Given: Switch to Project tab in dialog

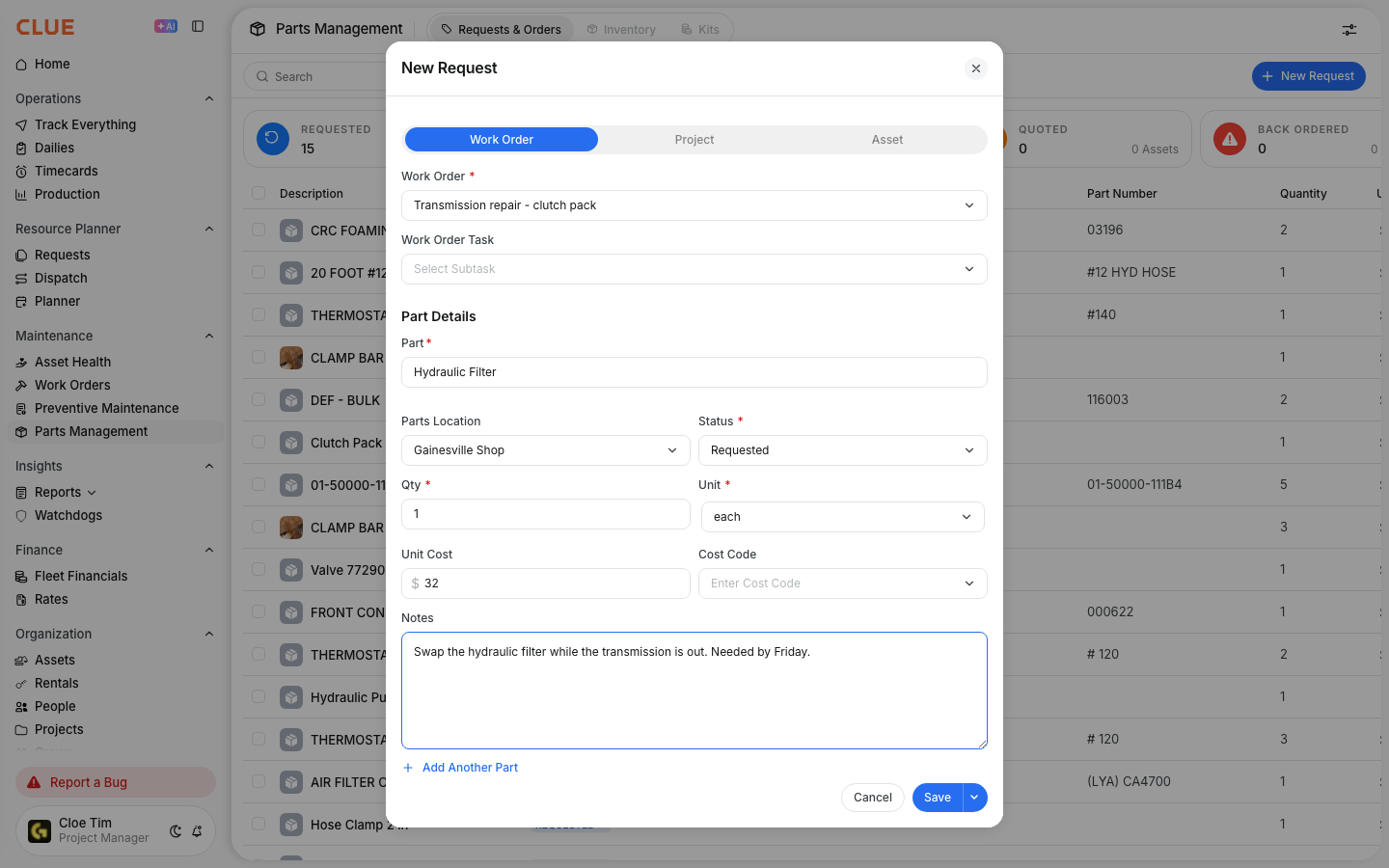Looking at the screenshot, I should [694, 140].
